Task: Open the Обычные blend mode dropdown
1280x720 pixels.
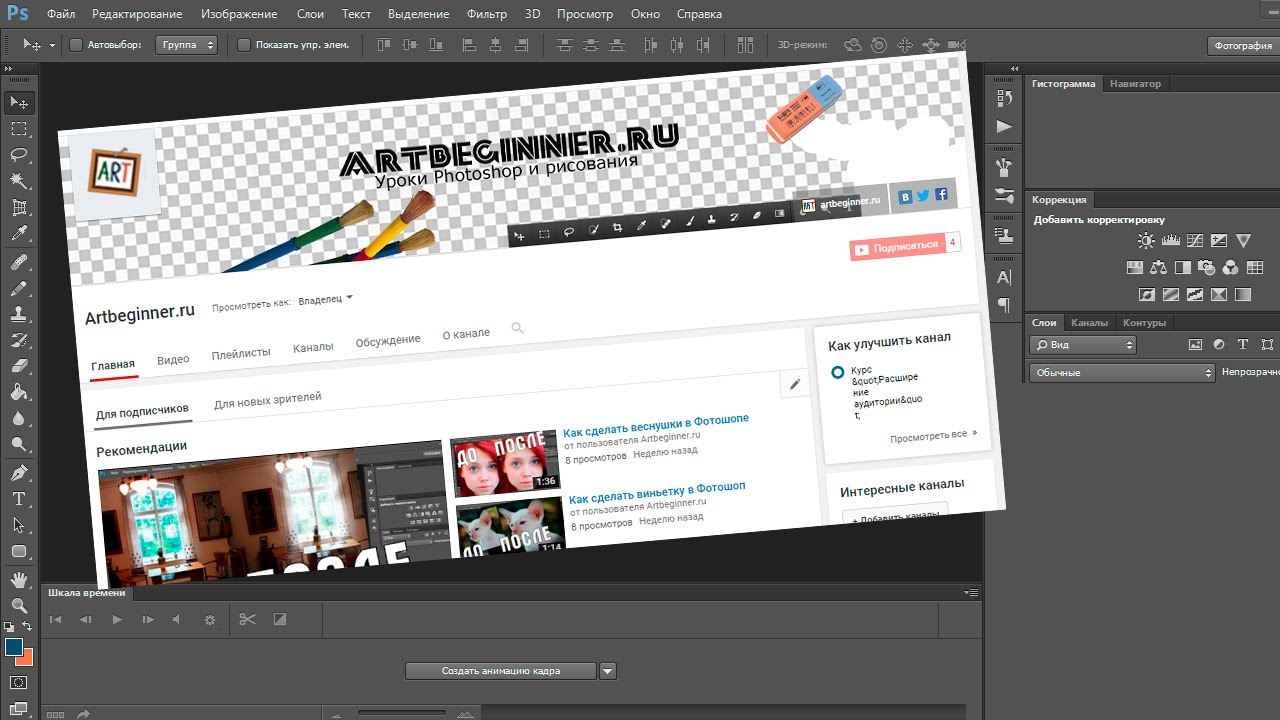Action: click(x=1122, y=372)
